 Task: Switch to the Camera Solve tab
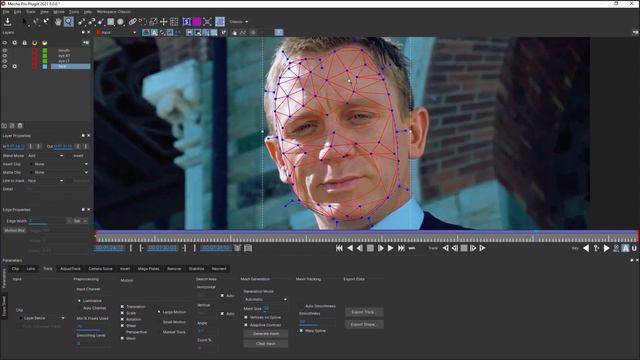point(100,269)
